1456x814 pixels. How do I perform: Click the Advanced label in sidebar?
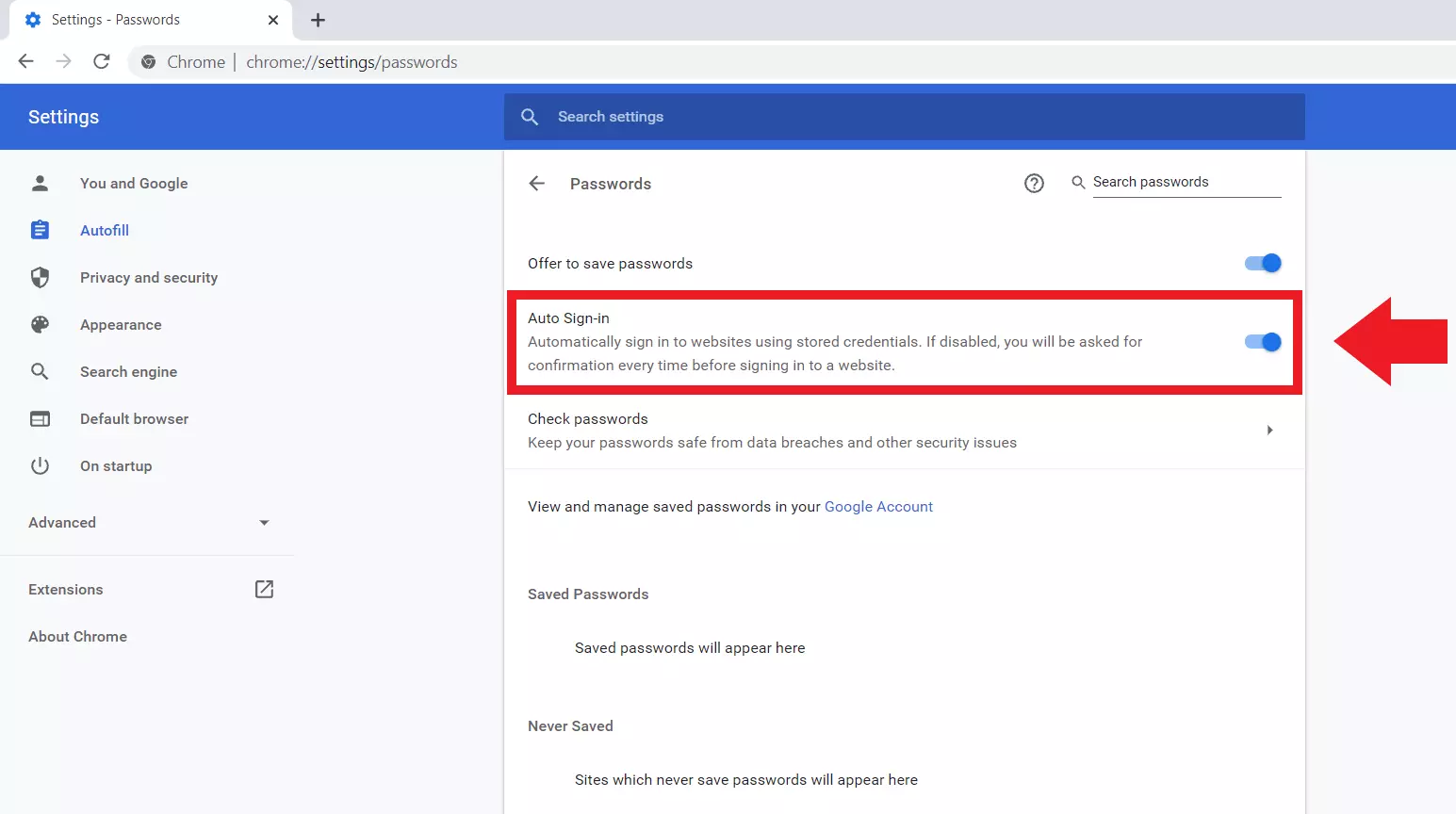[62, 522]
